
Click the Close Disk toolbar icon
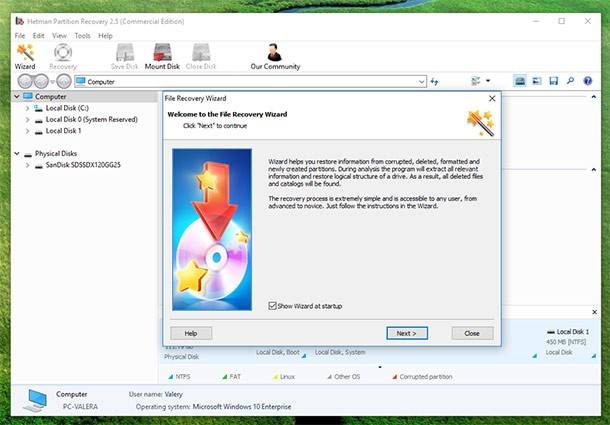(x=201, y=57)
